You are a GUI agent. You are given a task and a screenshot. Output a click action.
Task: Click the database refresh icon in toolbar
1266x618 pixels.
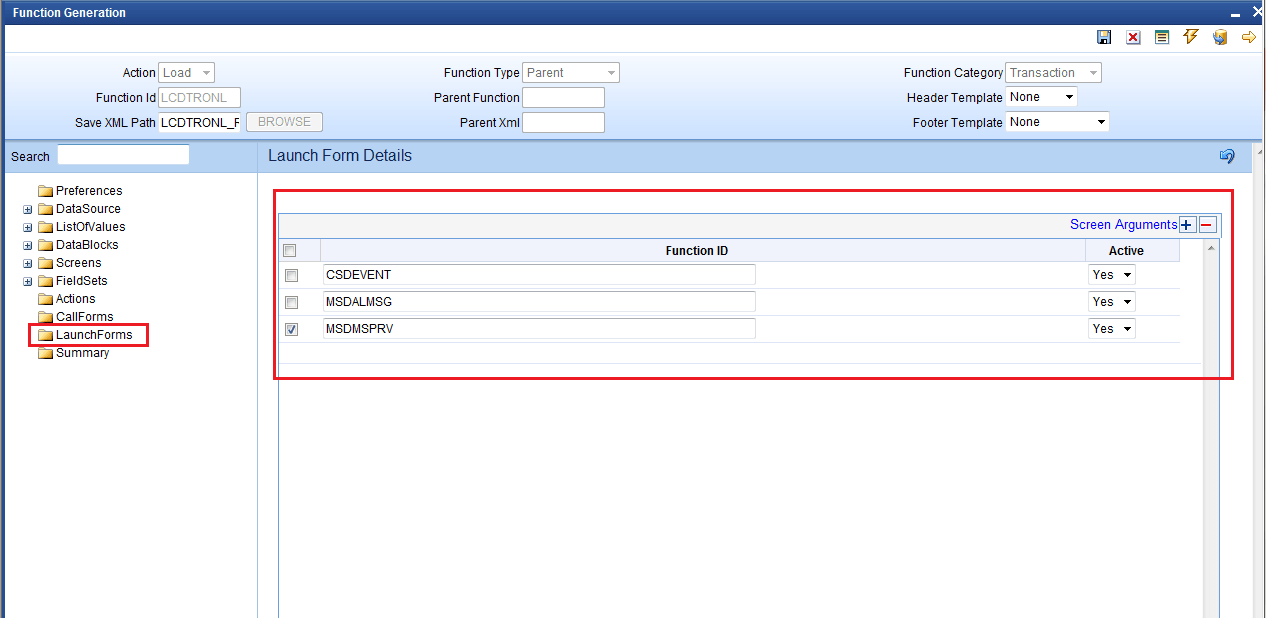(1219, 37)
